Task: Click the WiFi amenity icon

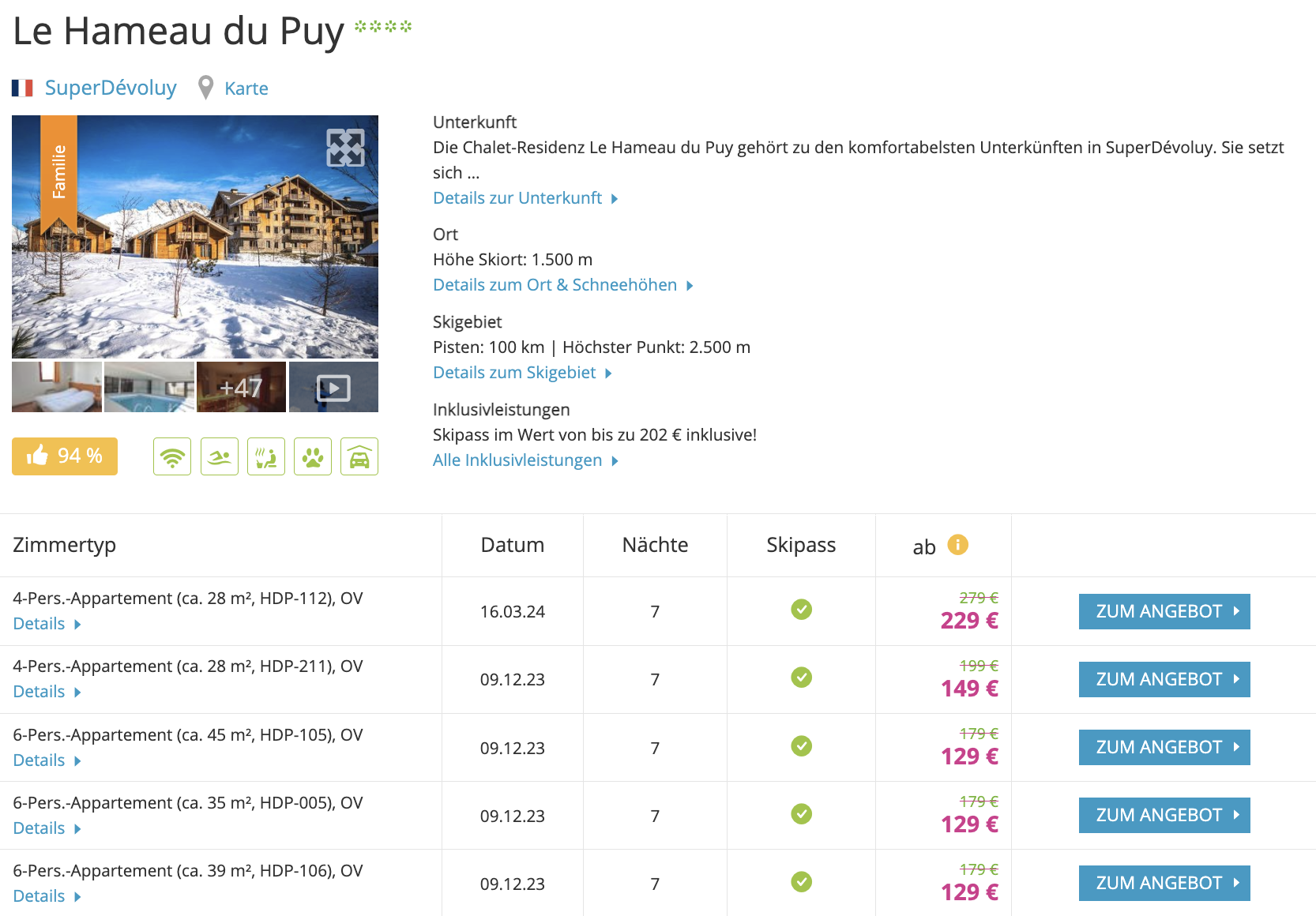Action: (172, 456)
